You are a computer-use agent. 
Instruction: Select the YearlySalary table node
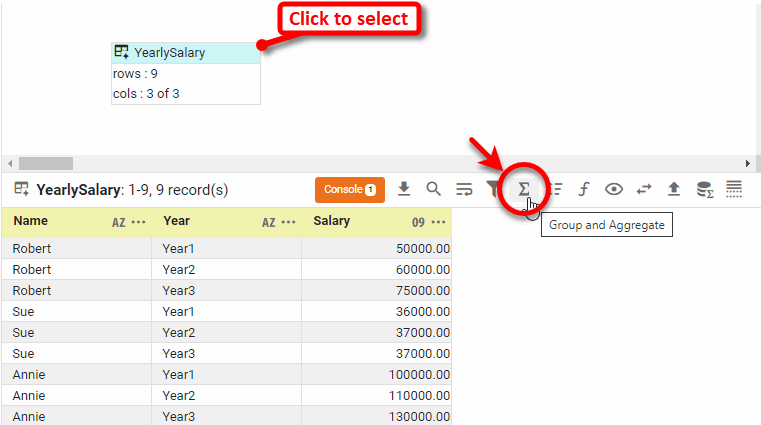tap(185, 52)
